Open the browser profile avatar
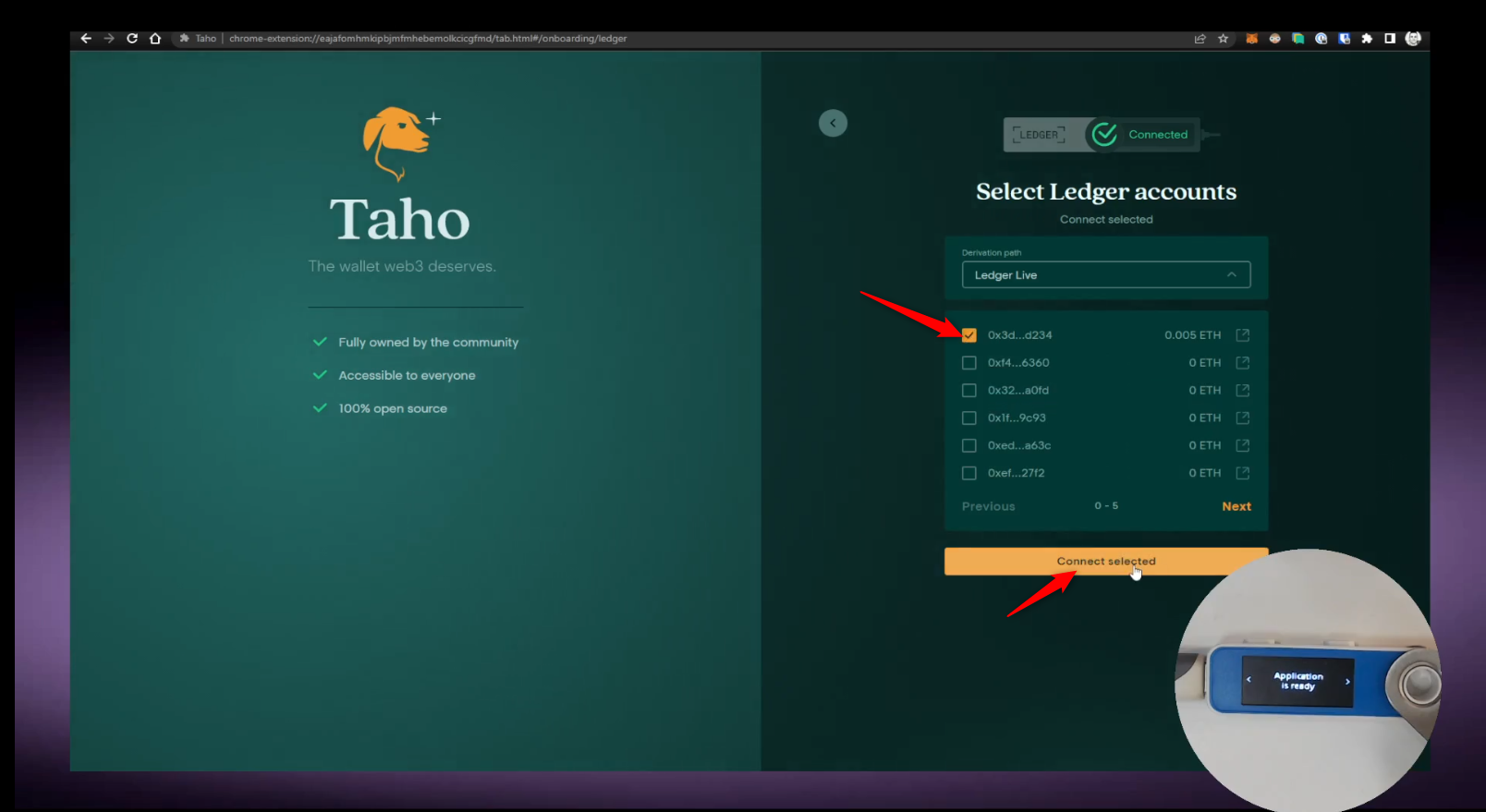The image size is (1486, 812). pos(1412,39)
